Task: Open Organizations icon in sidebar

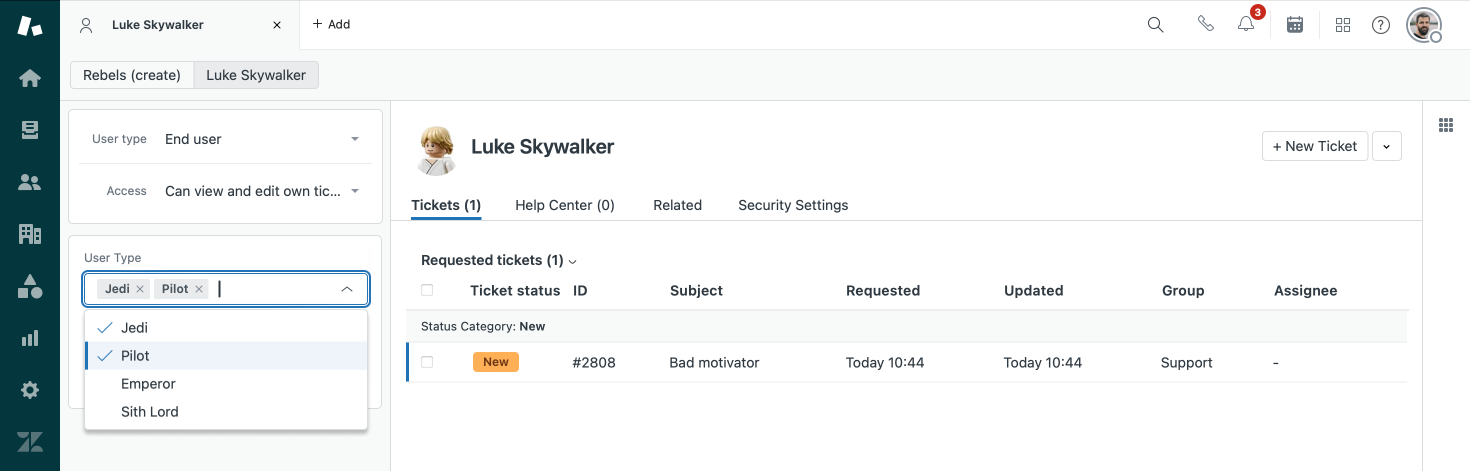Action: tap(30, 234)
